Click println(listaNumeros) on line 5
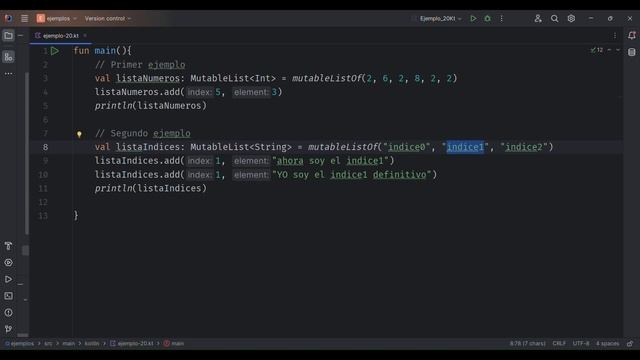Image resolution: width=640 pixels, height=360 pixels. [151, 106]
